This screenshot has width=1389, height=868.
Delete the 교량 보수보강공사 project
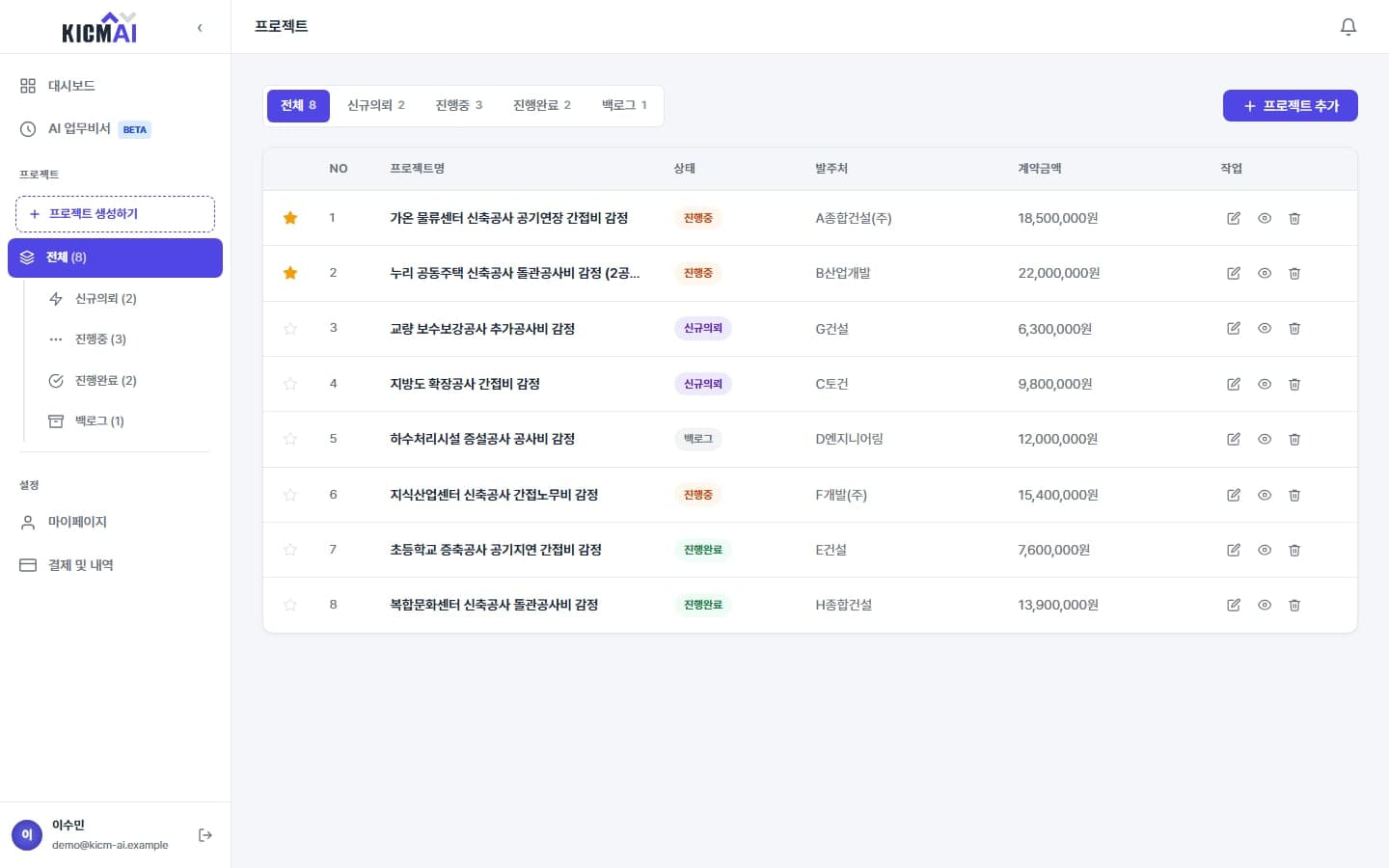(x=1294, y=328)
